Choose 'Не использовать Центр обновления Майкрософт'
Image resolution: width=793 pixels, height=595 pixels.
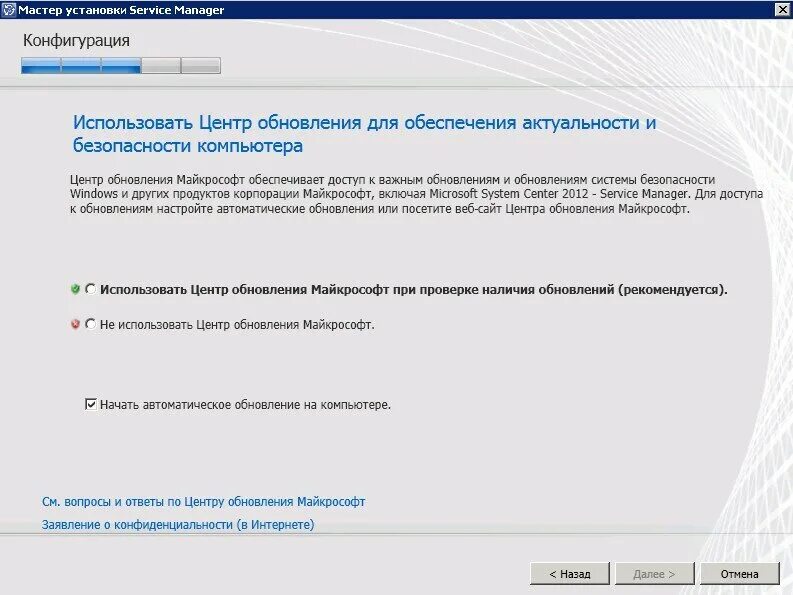91,324
